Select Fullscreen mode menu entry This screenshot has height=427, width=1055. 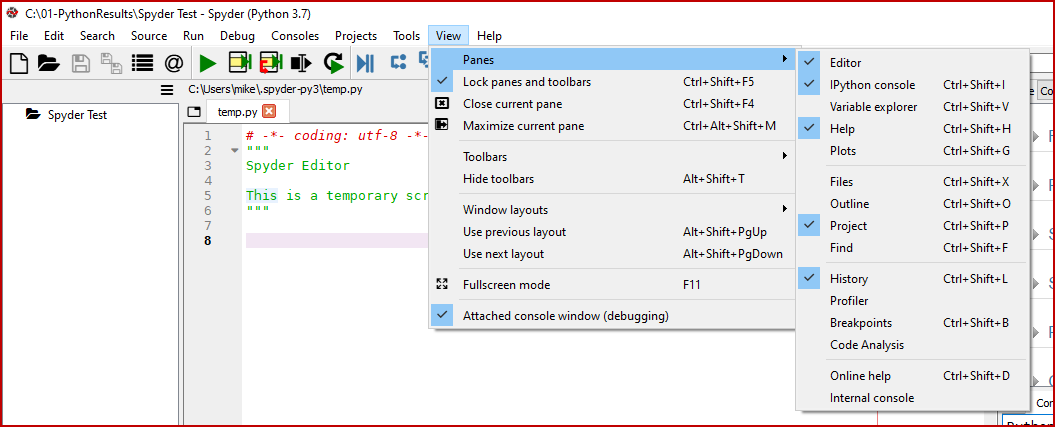[x=612, y=284]
